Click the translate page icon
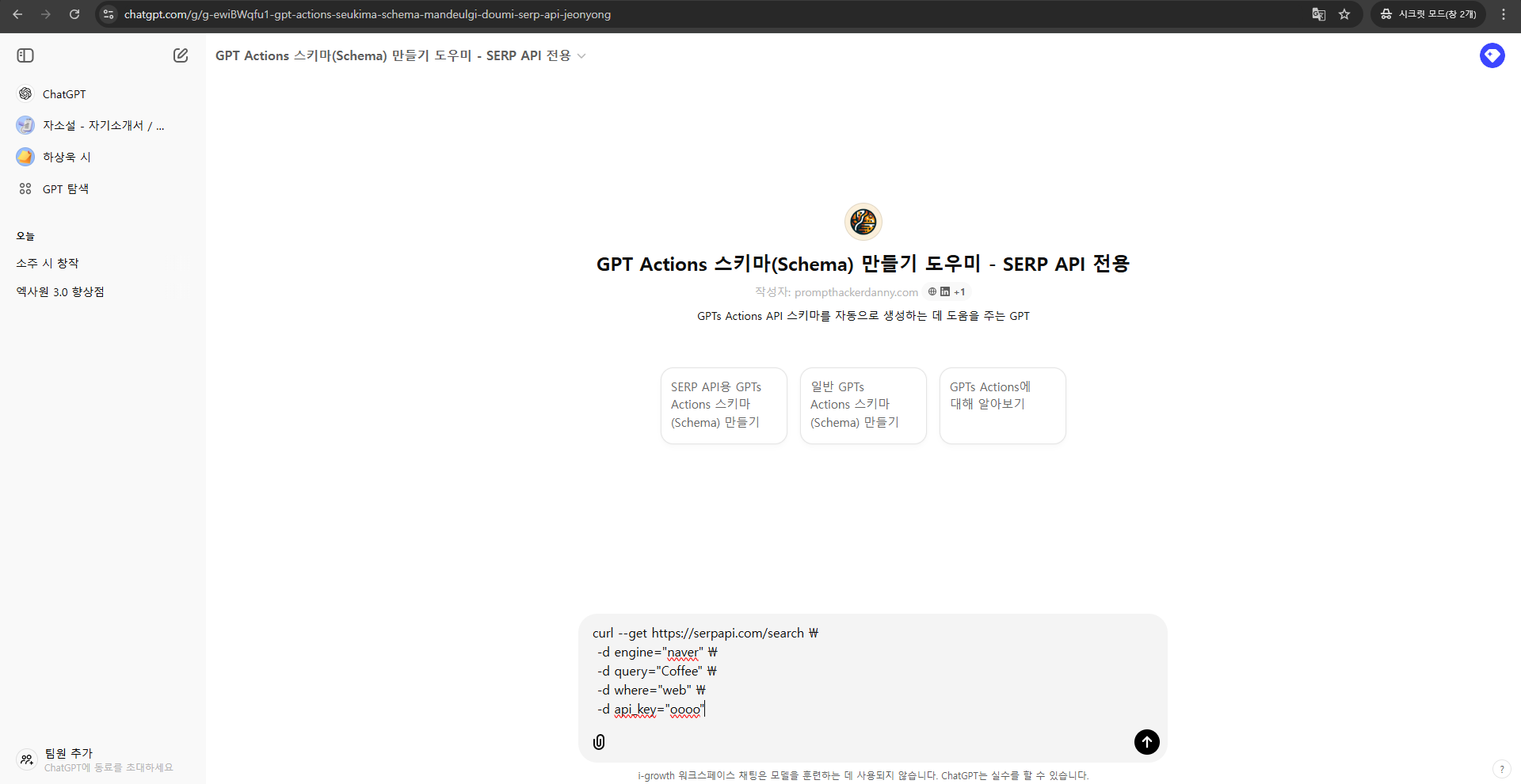The height and width of the screenshot is (784, 1521). click(x=1319, y=14)
